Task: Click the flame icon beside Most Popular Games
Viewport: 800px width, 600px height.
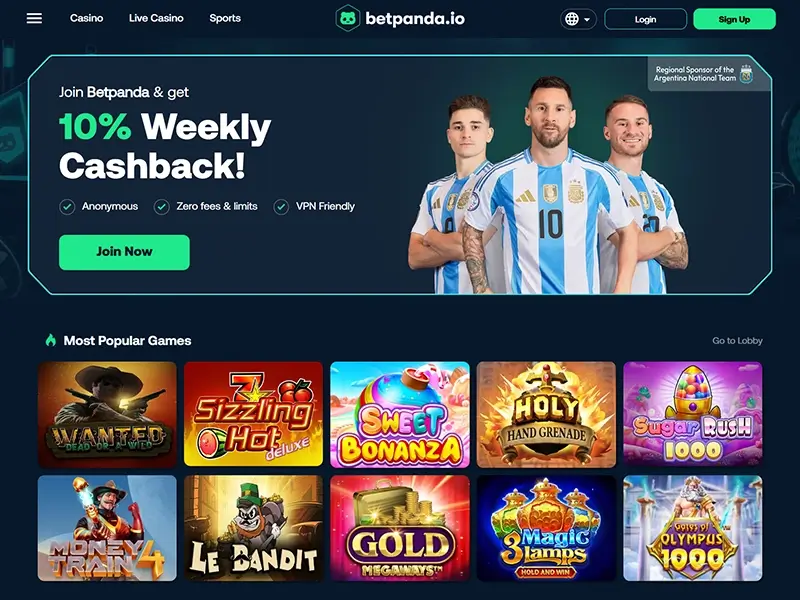Action: pyautogui.click(x=51, y=340)
